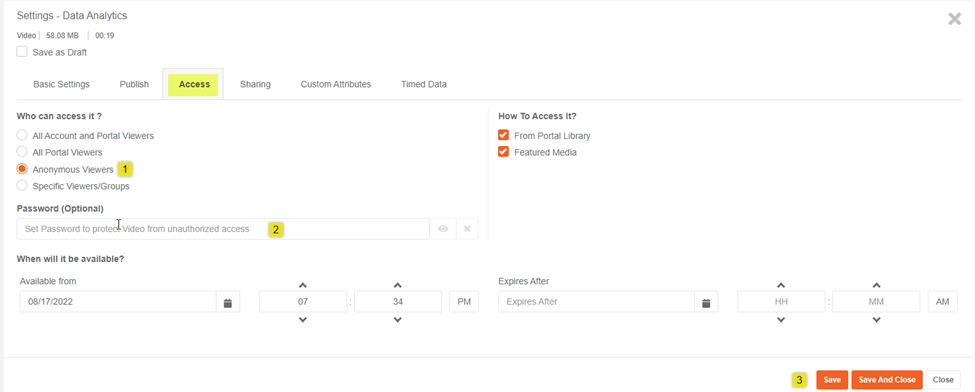The width and height of the screenshot is (975, 392).
Task: Choose Specific Viewers/Groups access option
Action: (x=22, y=185)
